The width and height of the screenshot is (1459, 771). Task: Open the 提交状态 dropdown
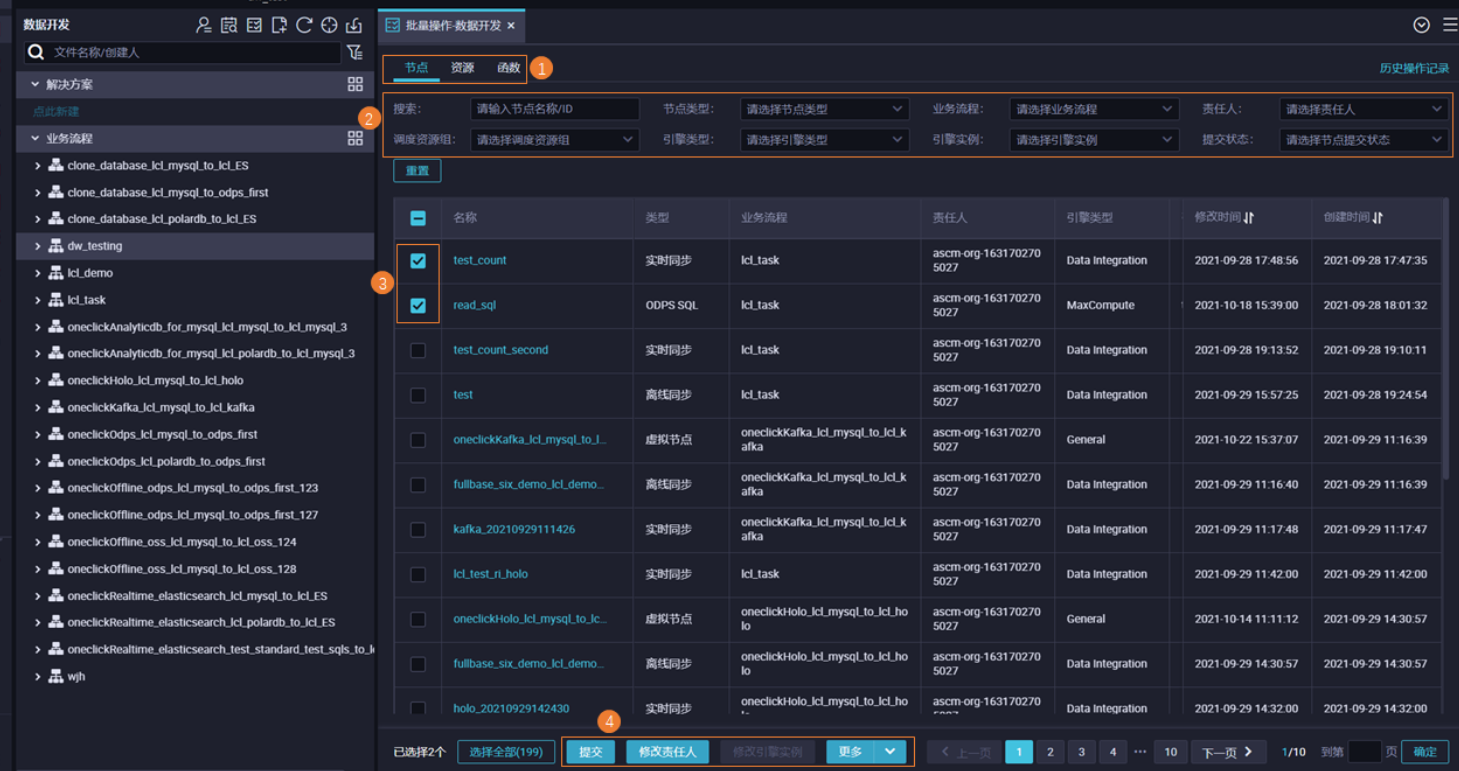pos(1363,140)
